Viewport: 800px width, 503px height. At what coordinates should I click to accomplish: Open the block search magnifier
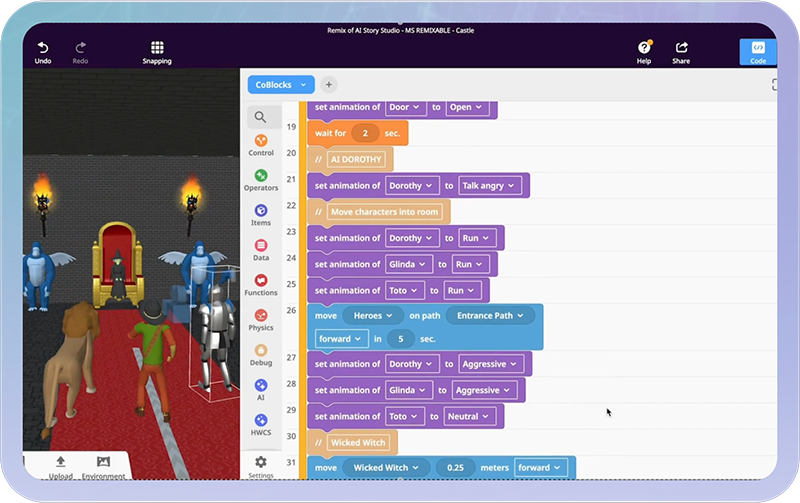point(260,117)
